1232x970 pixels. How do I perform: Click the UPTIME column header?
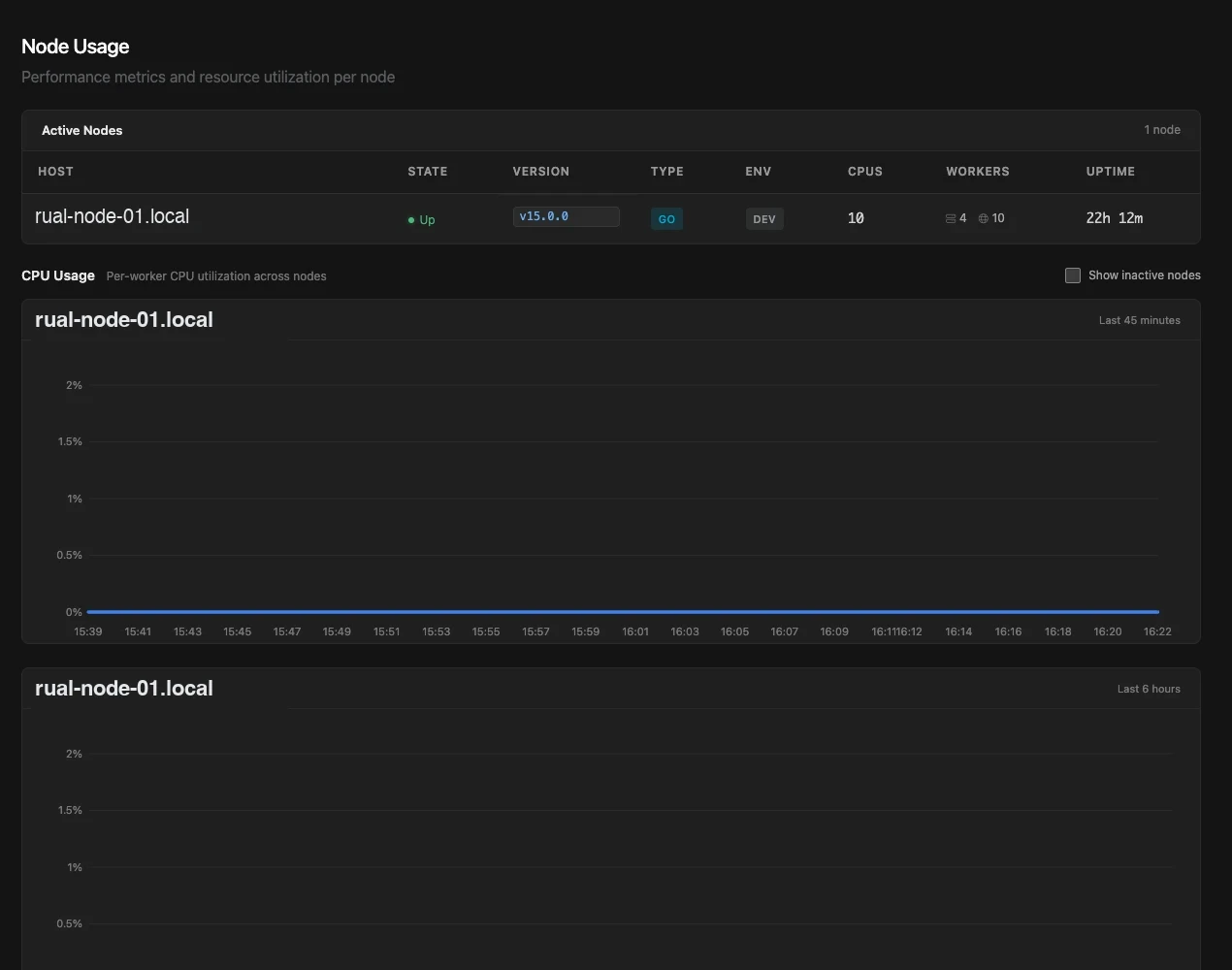point(1111,172)
